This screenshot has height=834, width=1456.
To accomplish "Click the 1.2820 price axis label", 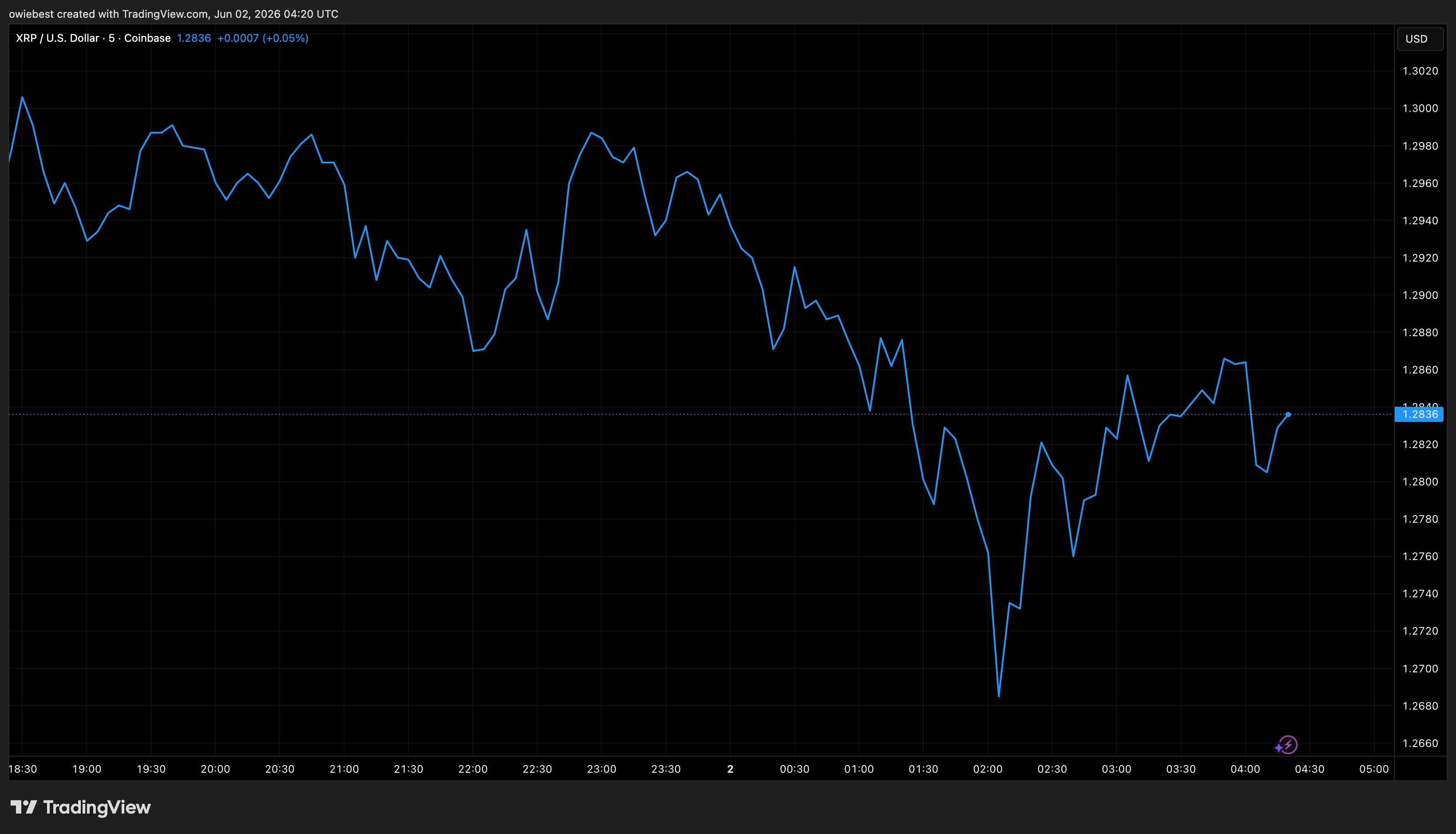I will tap(1420, 445).
